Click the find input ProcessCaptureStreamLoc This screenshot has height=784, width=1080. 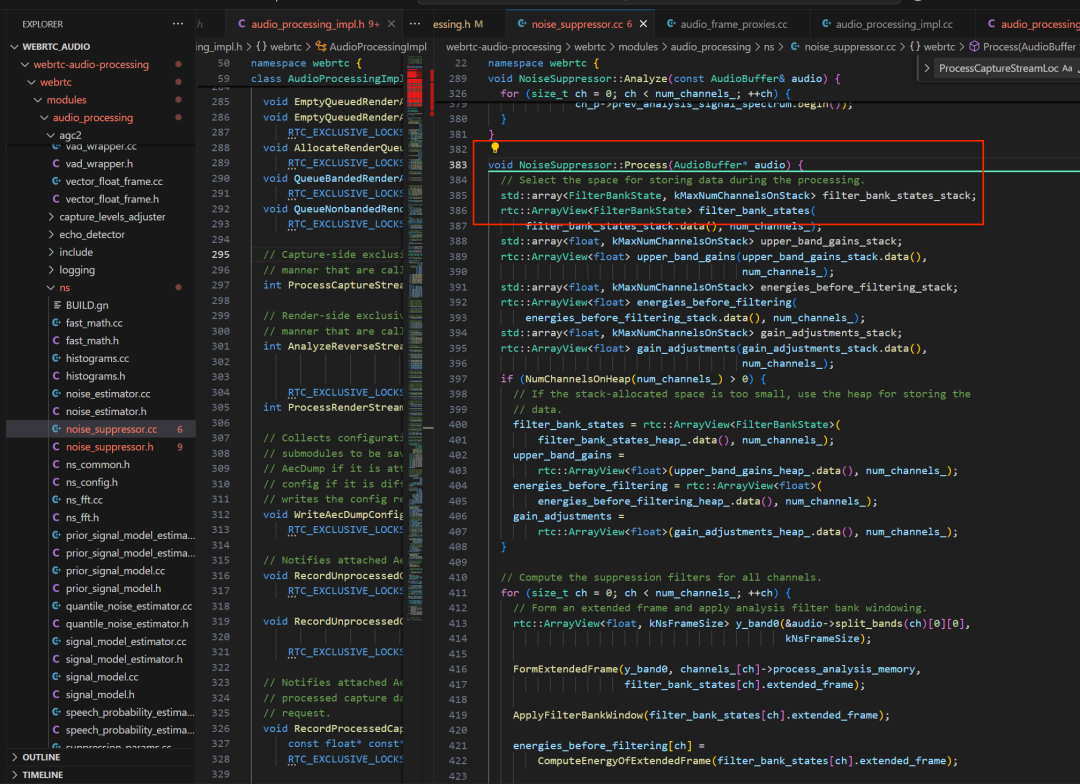(997, 68)
